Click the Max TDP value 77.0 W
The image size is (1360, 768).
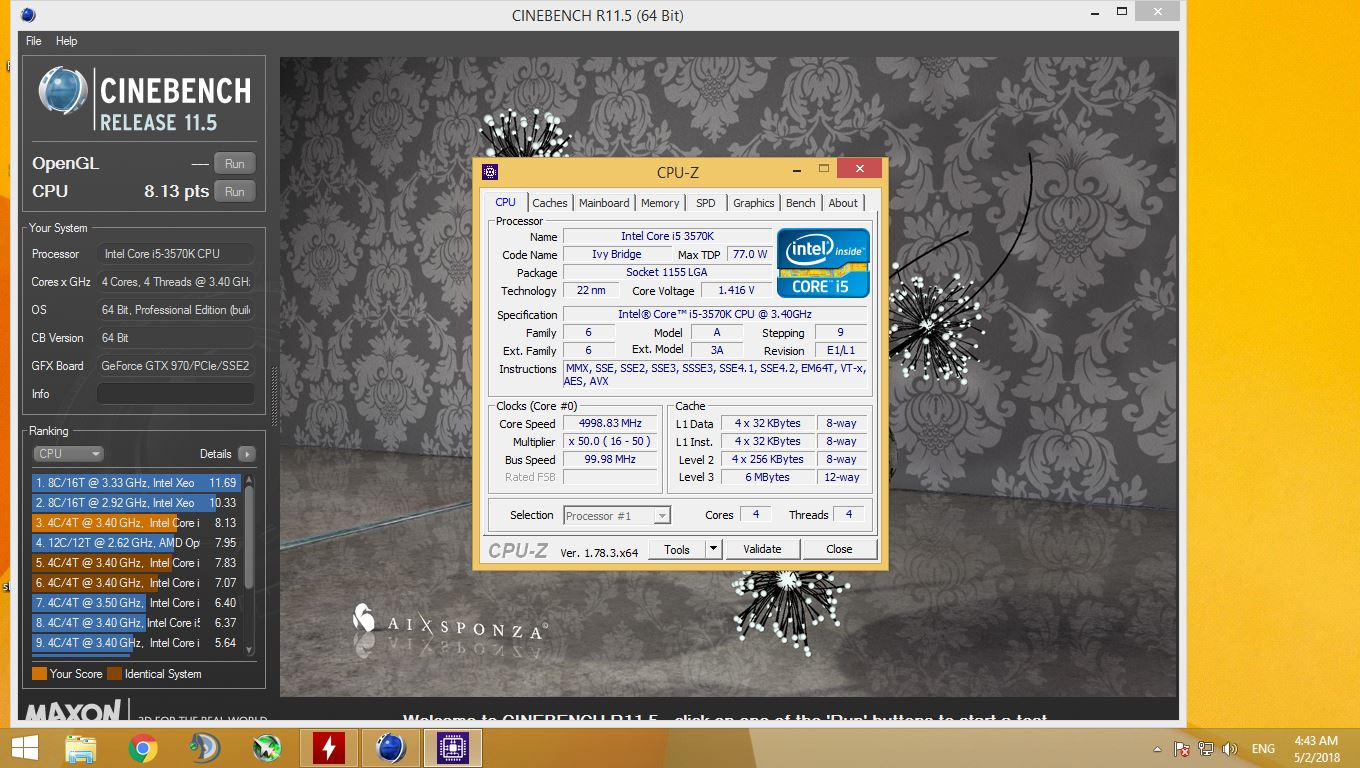749,255
